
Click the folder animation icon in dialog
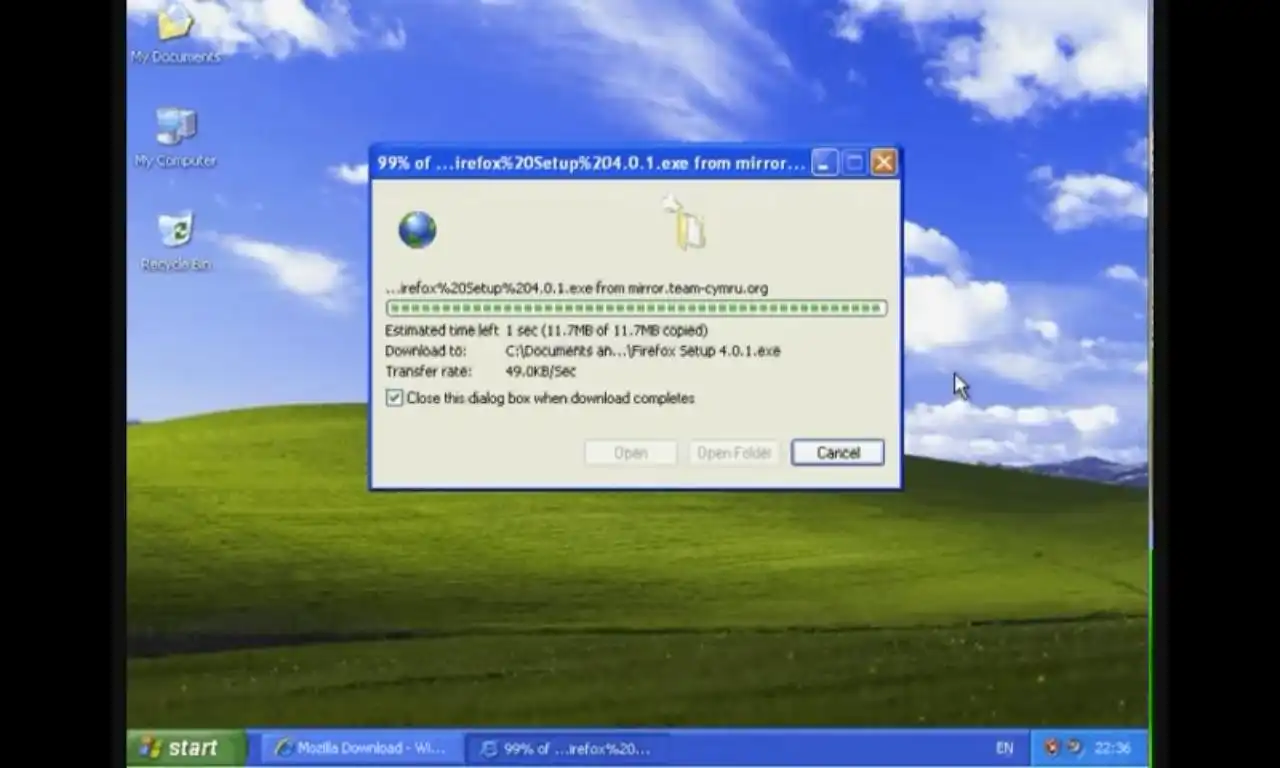coord(686,223)
